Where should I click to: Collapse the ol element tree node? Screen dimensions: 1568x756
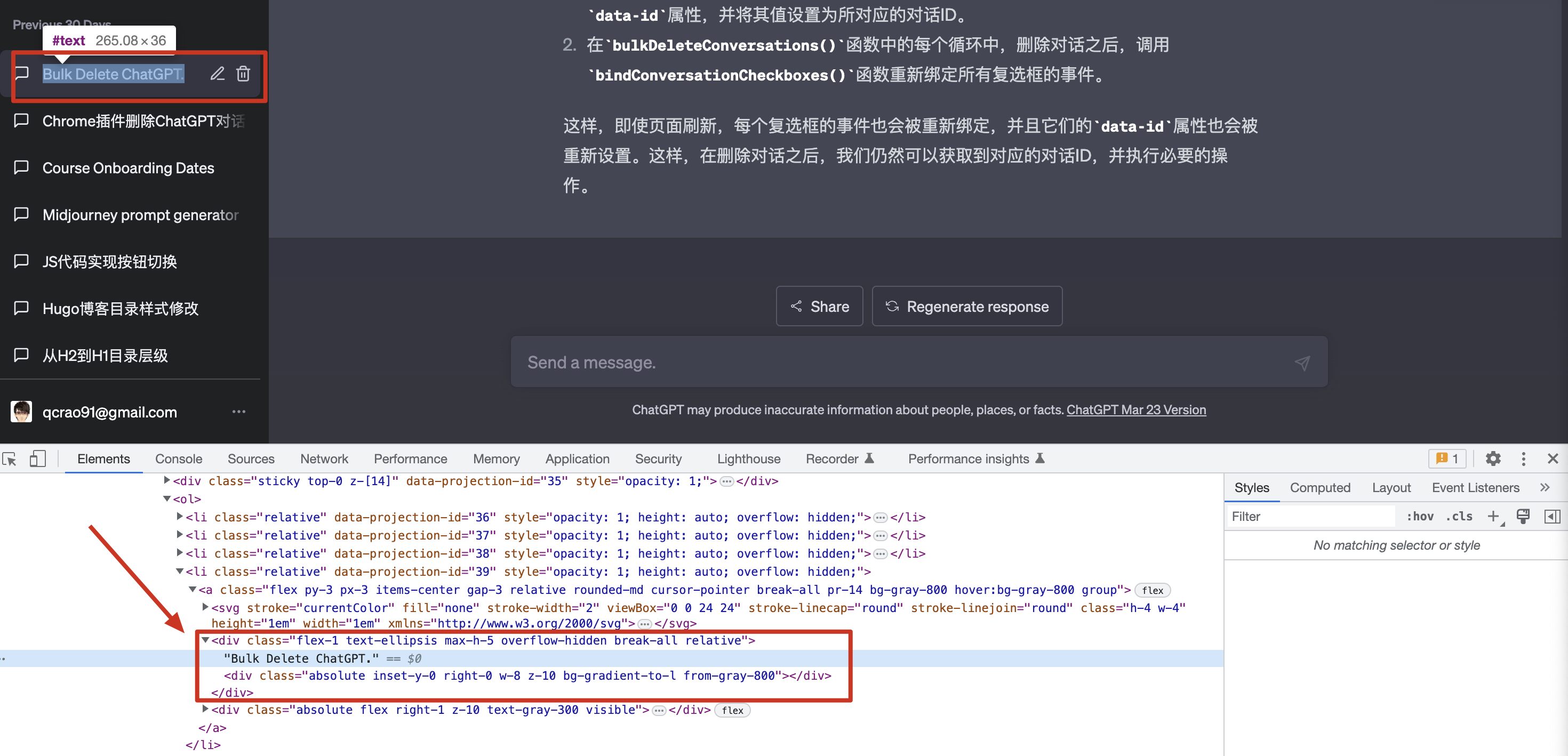coord(167,498)
